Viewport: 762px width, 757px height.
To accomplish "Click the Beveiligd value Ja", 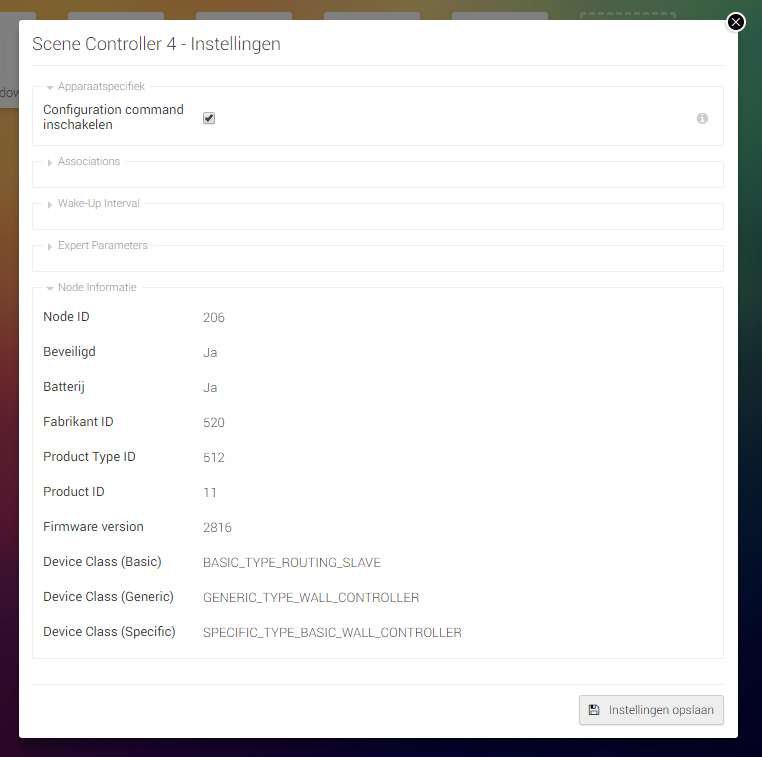I will click(x=210, y=352).
